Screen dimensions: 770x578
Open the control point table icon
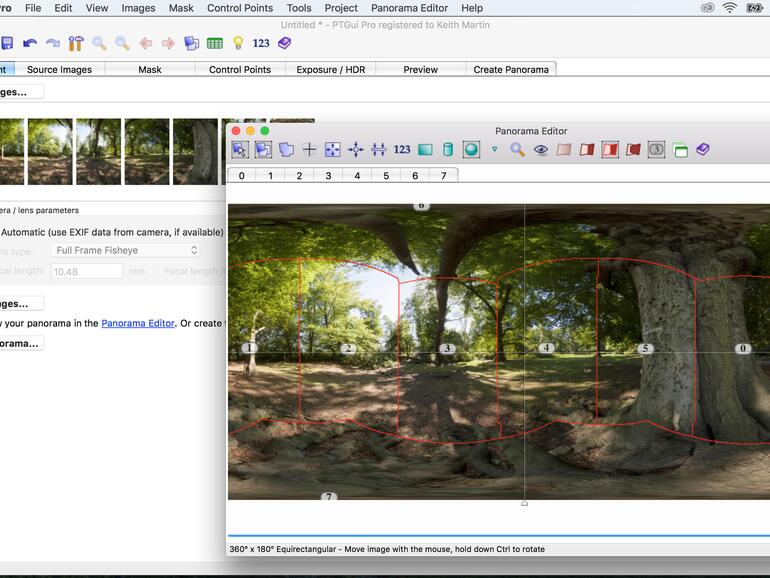(x=215, y=43)
